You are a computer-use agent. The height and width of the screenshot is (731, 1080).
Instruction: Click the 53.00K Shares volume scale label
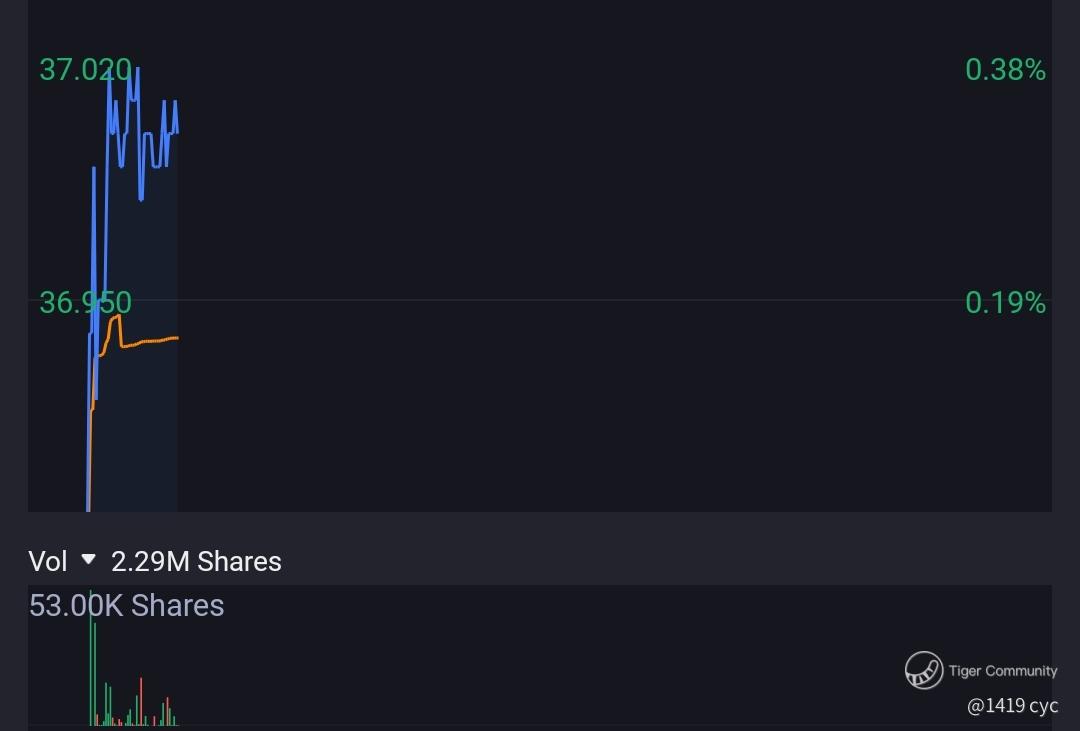tap(126, 605)
